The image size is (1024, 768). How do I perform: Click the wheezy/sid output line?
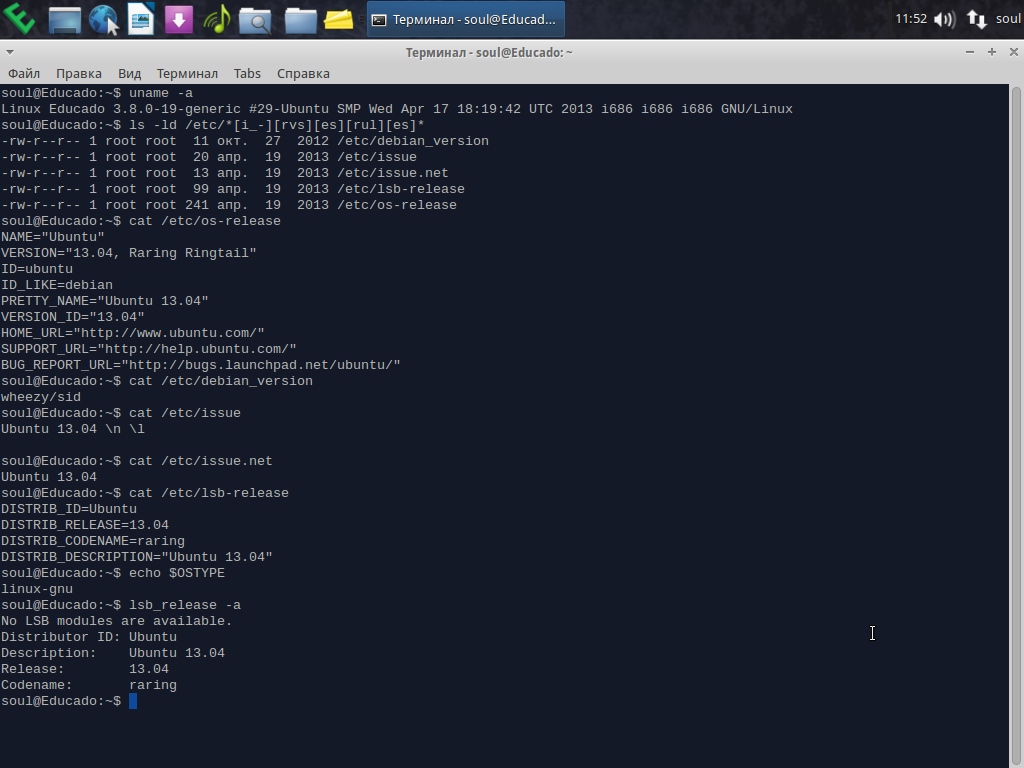tap(40, 397)
